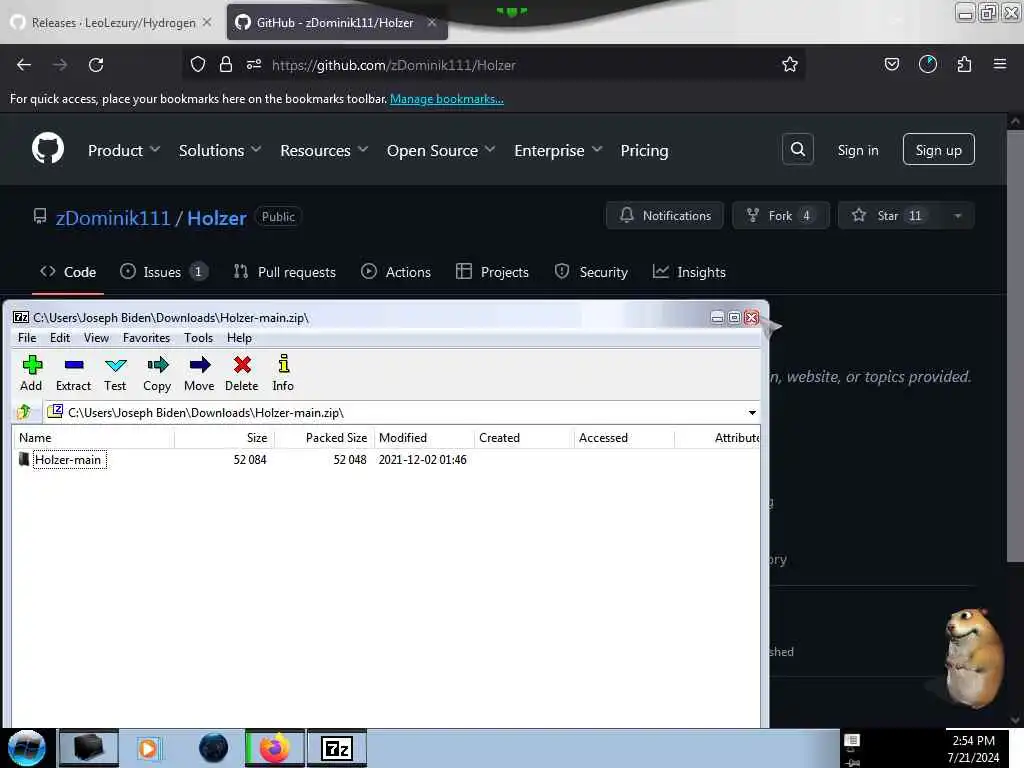Select the Holzer-main folder row
Screen dimensions: 1024x768
(385, 460)
